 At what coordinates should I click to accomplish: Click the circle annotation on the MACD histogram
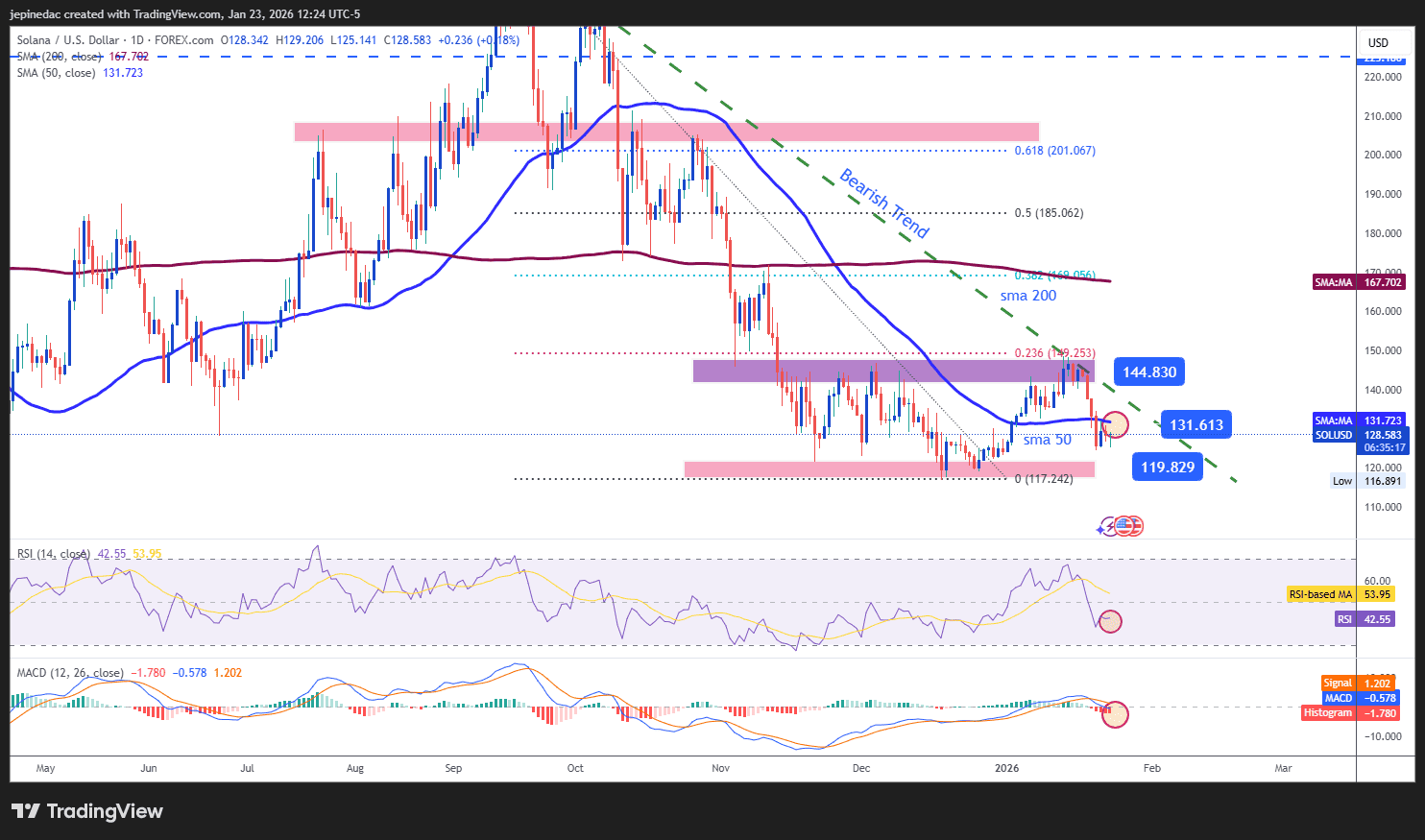tap(1115, 714)
